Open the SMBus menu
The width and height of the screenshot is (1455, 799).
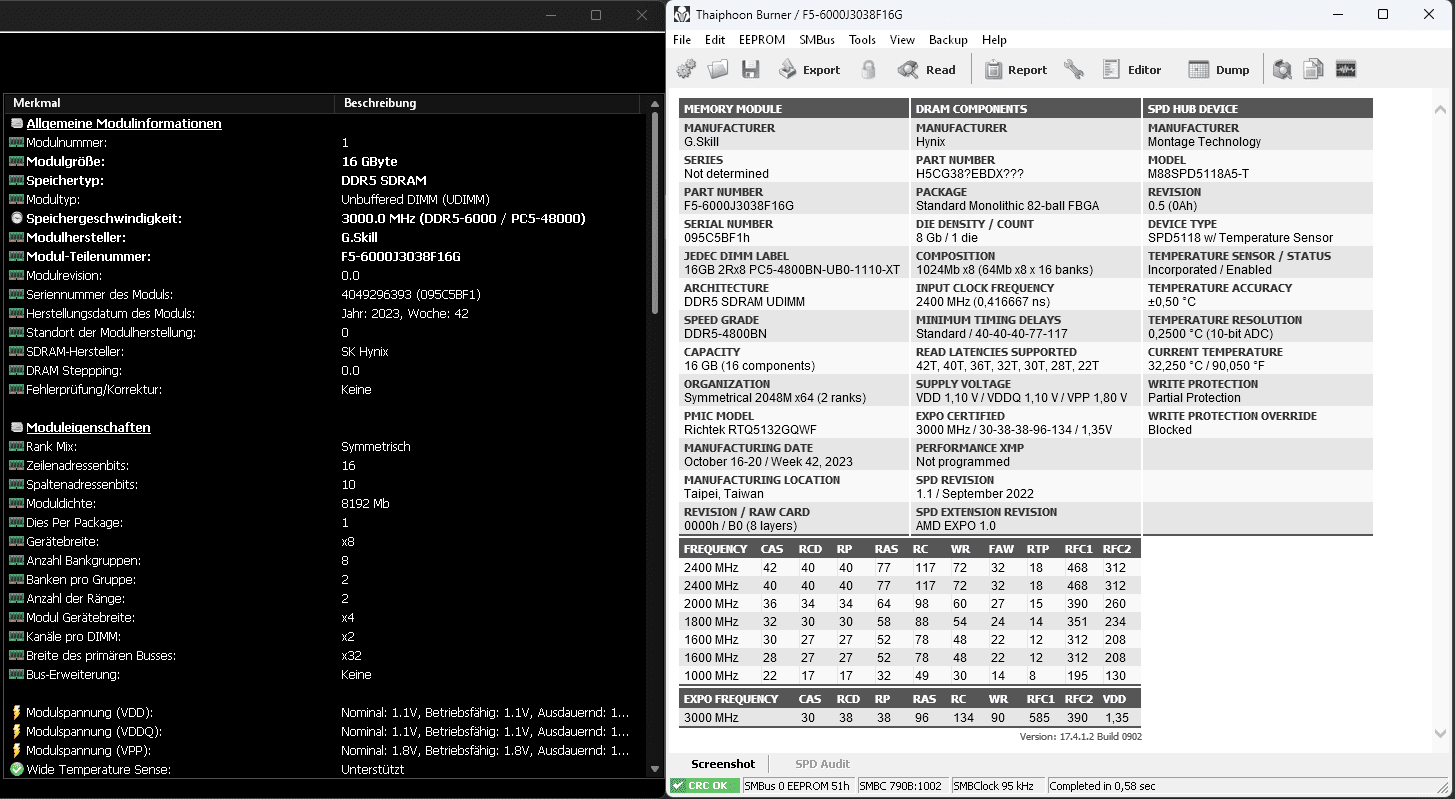click(817, 40)
